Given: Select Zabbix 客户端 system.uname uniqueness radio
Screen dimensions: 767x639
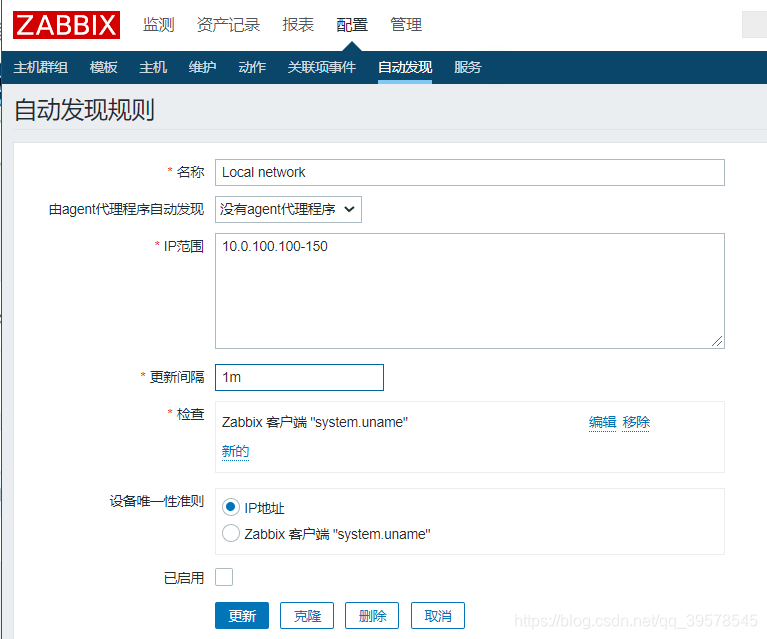Looking at the screenshot, I should 230,533.
